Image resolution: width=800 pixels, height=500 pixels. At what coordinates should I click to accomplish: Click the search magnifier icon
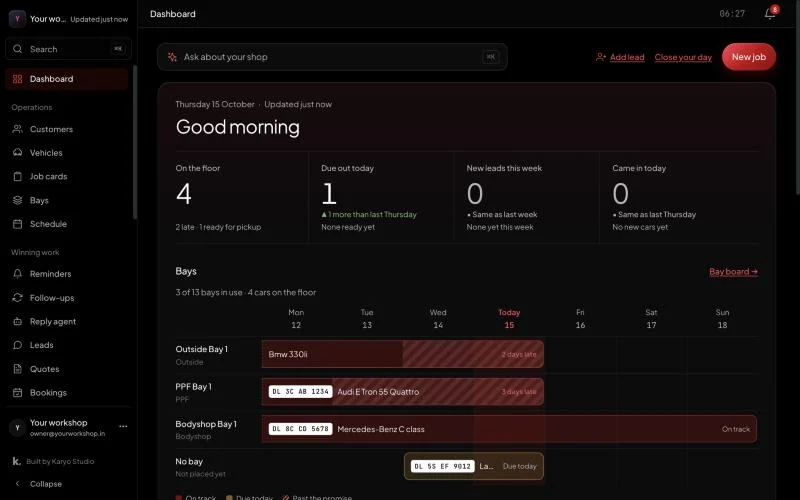pyautogui.click(x=17, y=49)
